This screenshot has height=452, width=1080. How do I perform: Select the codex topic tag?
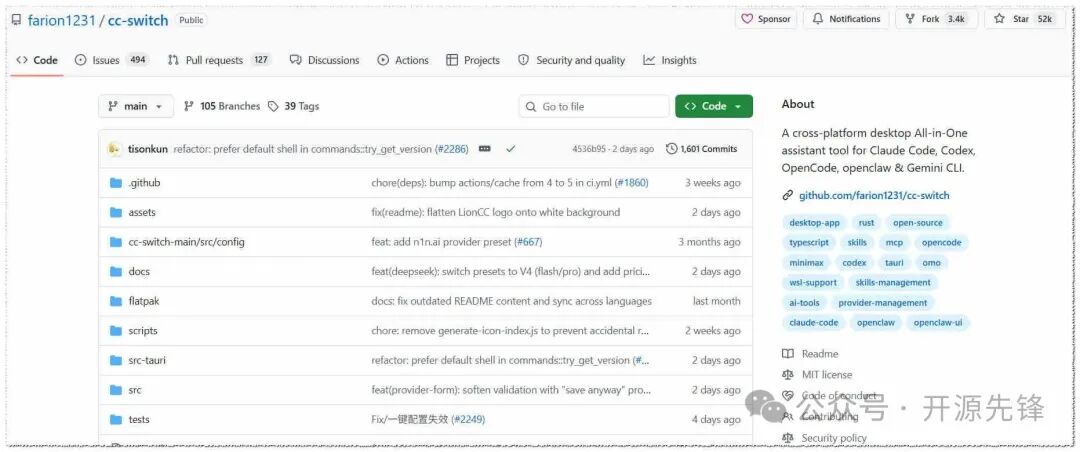(x=854, y=263)
